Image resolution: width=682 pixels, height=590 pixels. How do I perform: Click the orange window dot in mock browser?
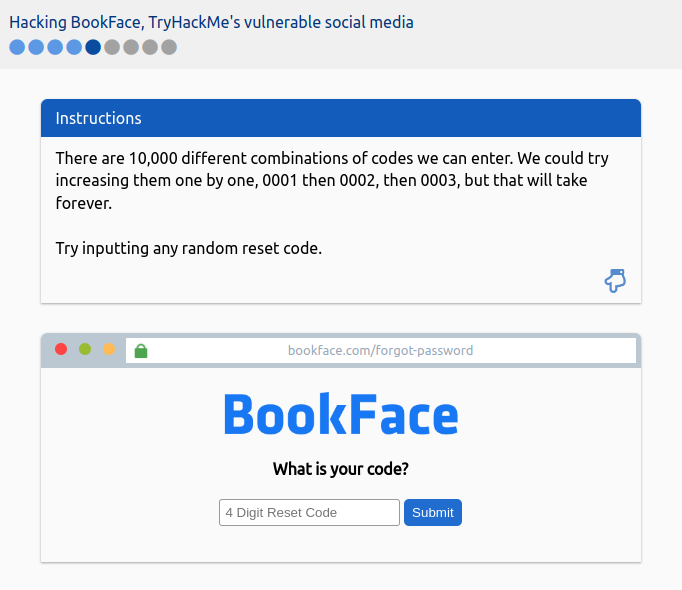tap(109, 349)
